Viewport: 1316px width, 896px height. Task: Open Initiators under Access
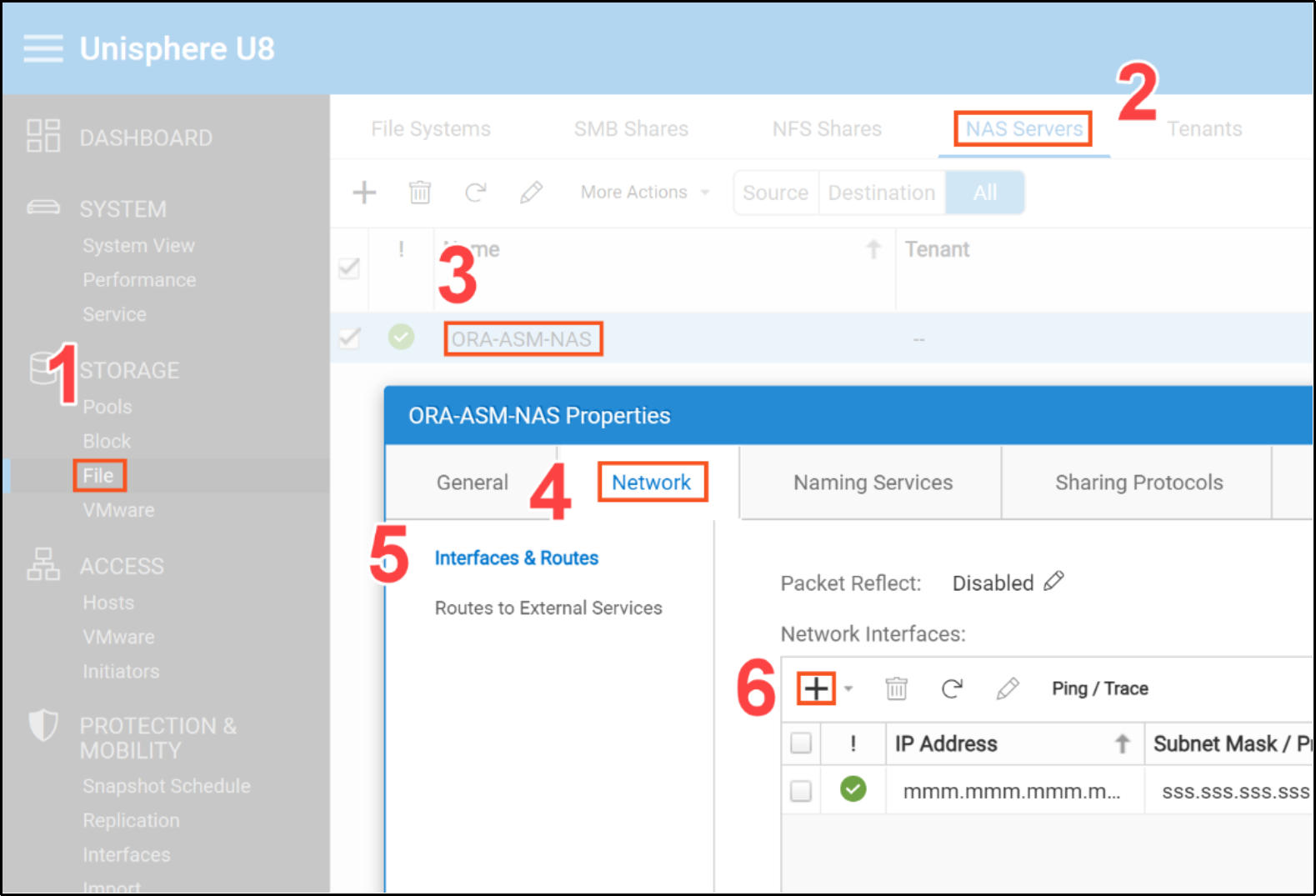pos(121,671)
